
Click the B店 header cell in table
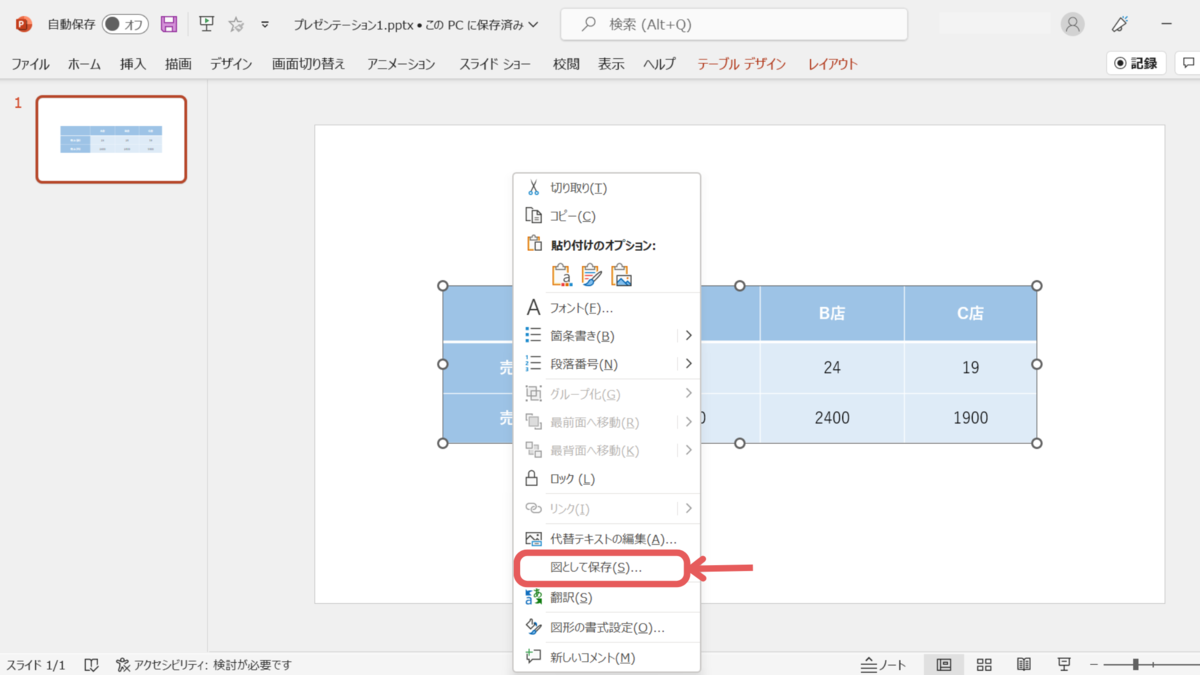tap(832, 313)
